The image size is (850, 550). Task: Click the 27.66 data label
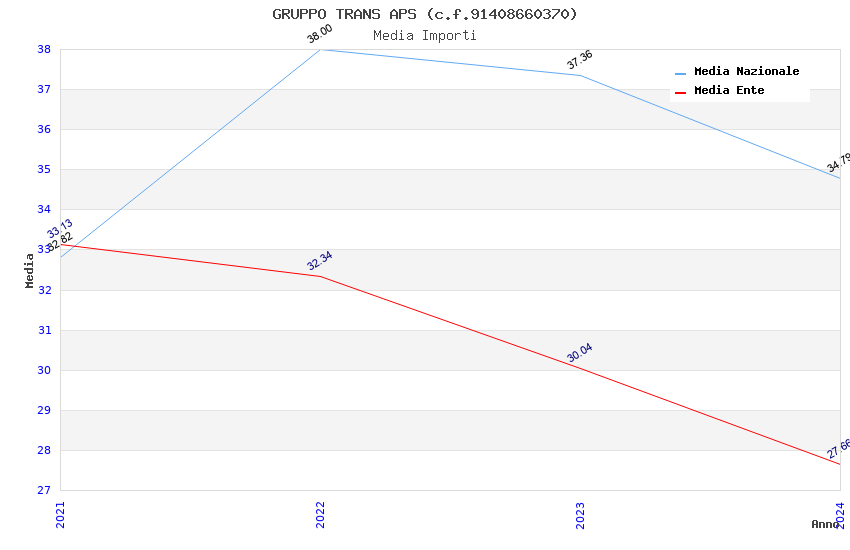coord(839,449)
